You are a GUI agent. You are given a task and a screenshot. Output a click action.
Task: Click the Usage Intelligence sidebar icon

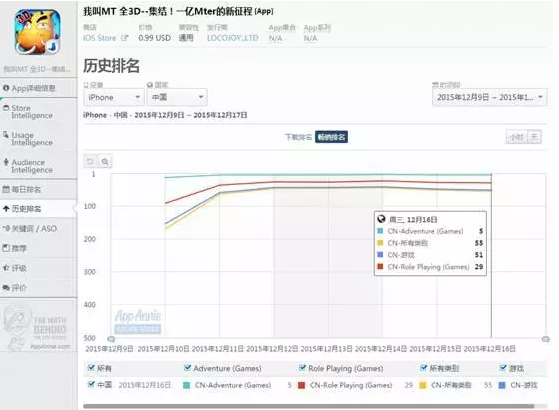coord(6,134)
